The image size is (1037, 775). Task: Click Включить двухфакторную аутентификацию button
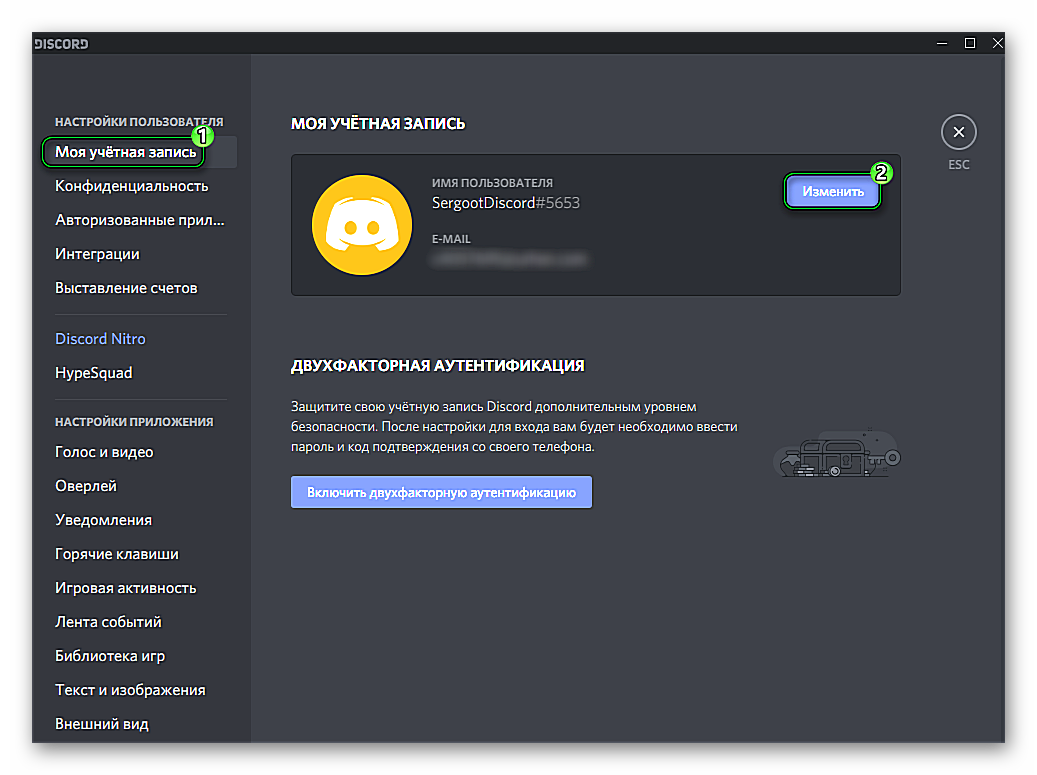click(441, 493)
